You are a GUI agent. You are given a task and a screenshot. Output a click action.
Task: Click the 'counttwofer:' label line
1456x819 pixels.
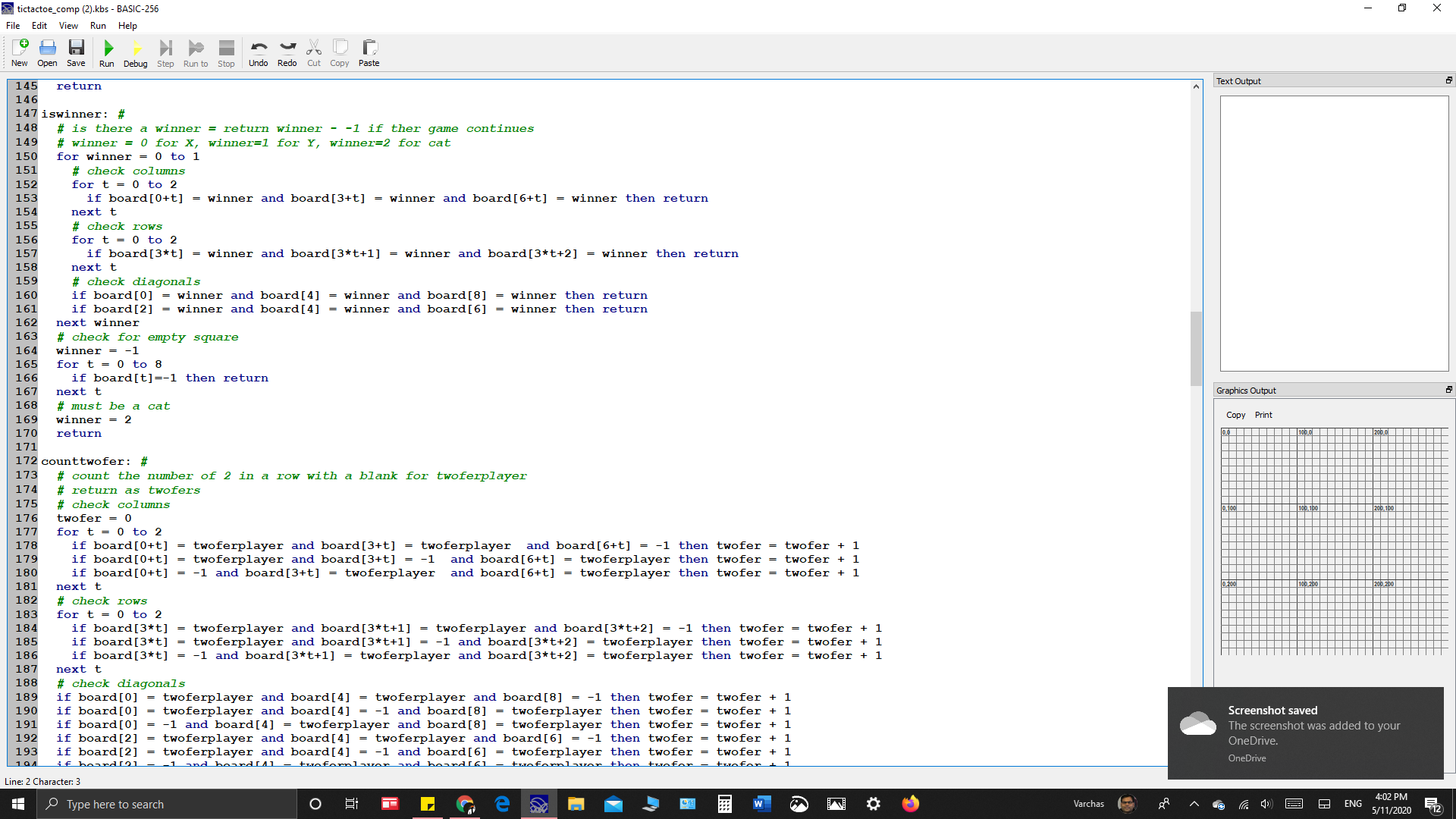coord(94,461)
